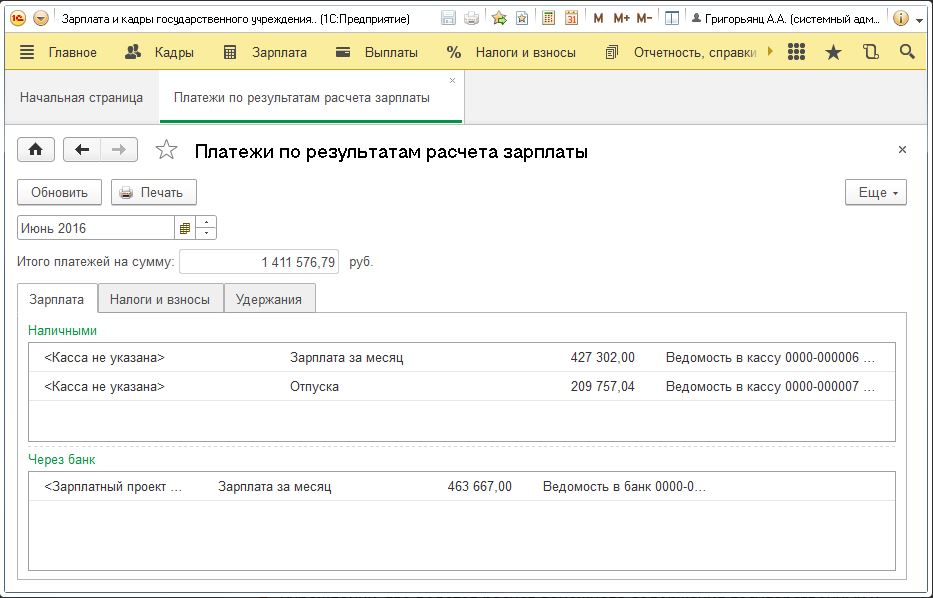Switch to the Удержания tab
This screenshot has width=933, height=598.
[x=269, y=299]
